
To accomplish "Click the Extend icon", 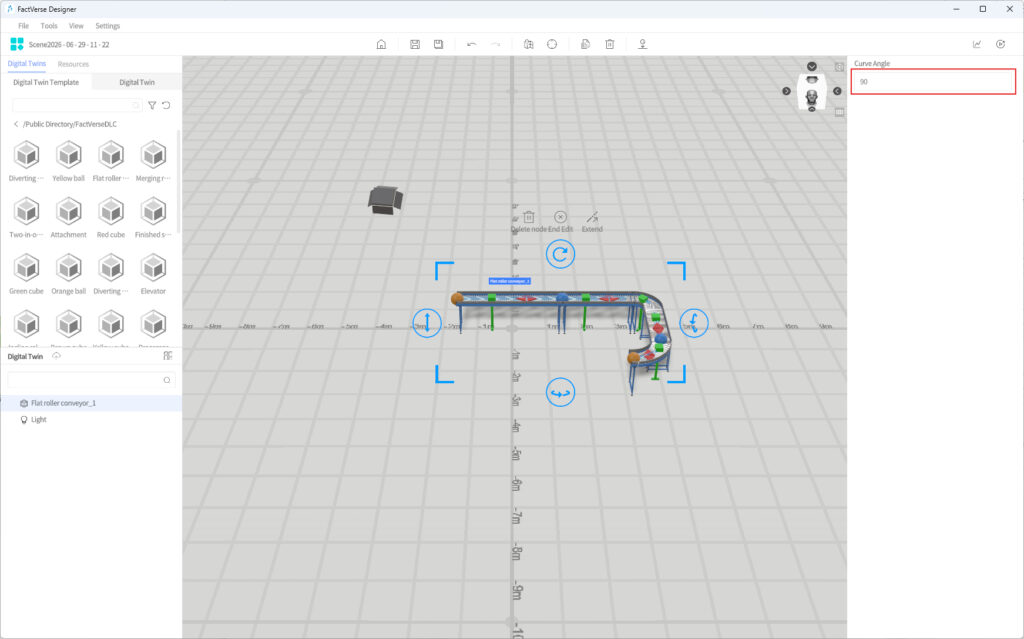I will click(x=592, y=217).
